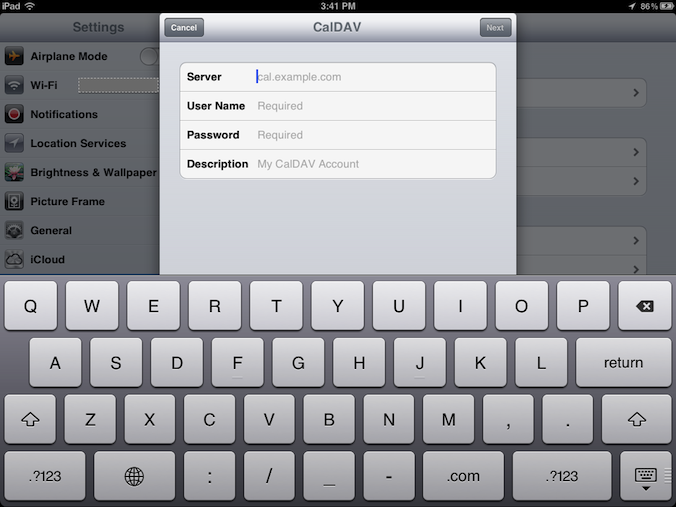
Task: Tap the Airplane Mode icon in Settings
Action: click(14, 56)
